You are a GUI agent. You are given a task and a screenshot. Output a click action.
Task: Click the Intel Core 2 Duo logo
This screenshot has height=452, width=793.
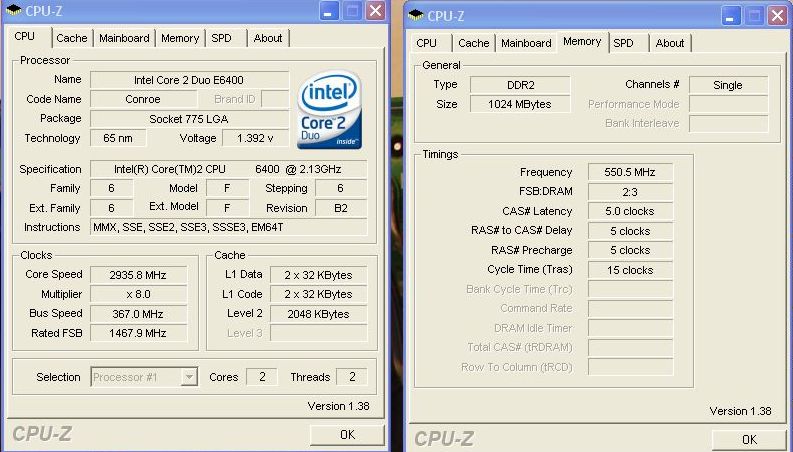[329, 110]
